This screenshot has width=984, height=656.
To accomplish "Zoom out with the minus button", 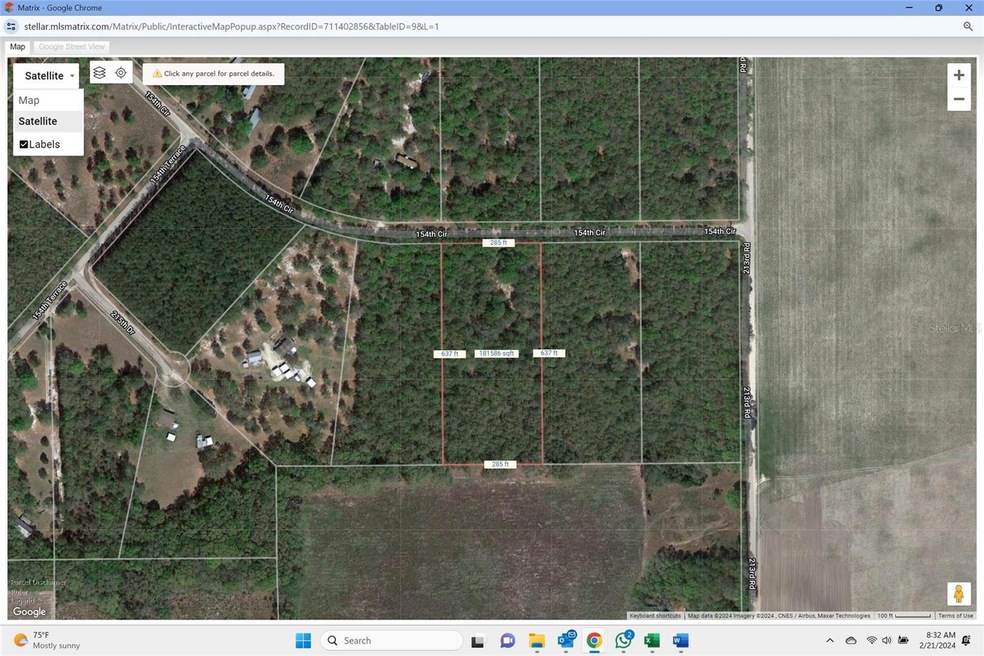I will (x=958, y=99).
